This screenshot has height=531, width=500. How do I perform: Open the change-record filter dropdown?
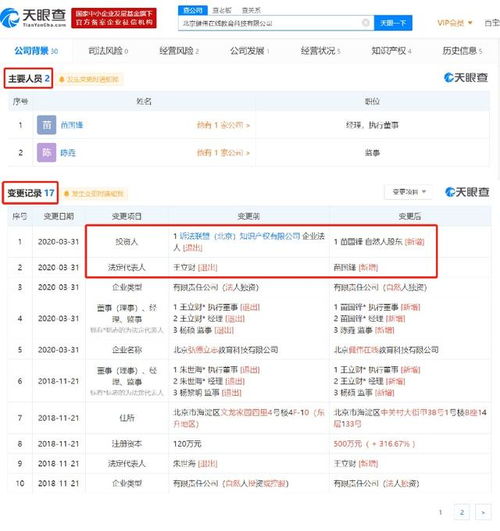click(x=409, y=192)
